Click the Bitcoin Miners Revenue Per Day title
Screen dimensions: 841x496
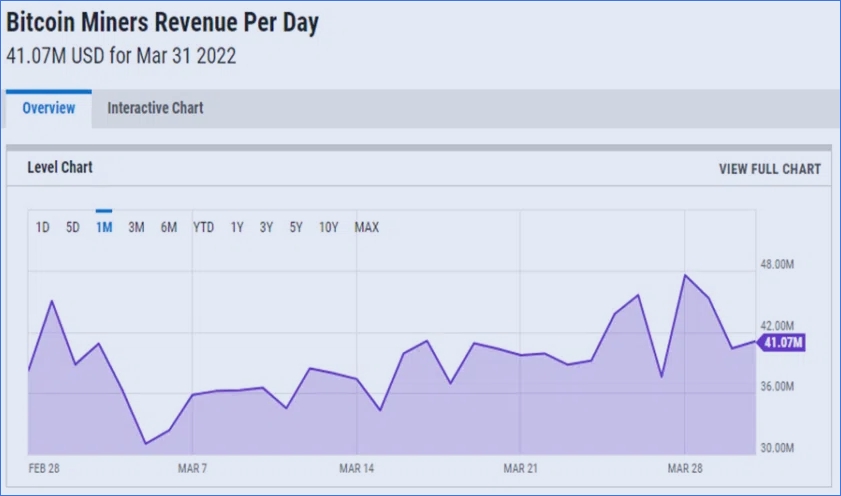click(163, 23)
